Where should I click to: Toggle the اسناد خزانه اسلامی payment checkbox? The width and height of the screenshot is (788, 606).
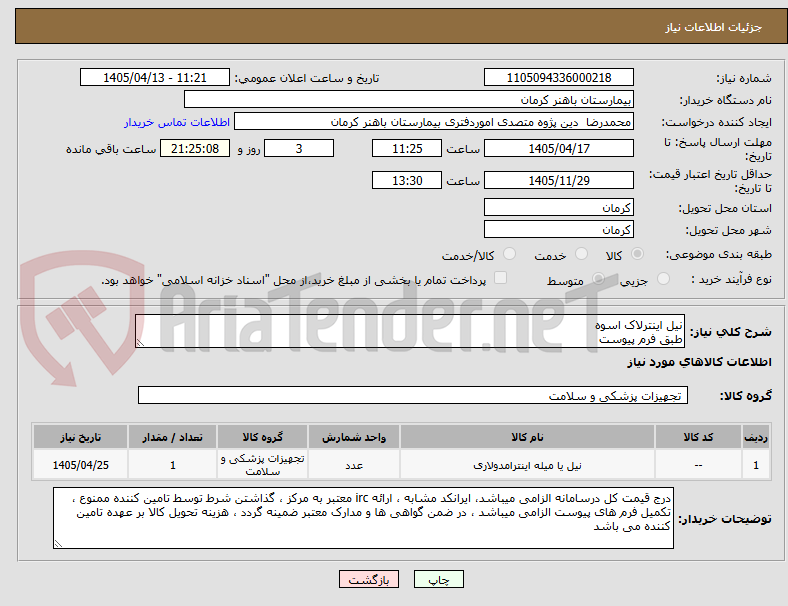(501, 278)
